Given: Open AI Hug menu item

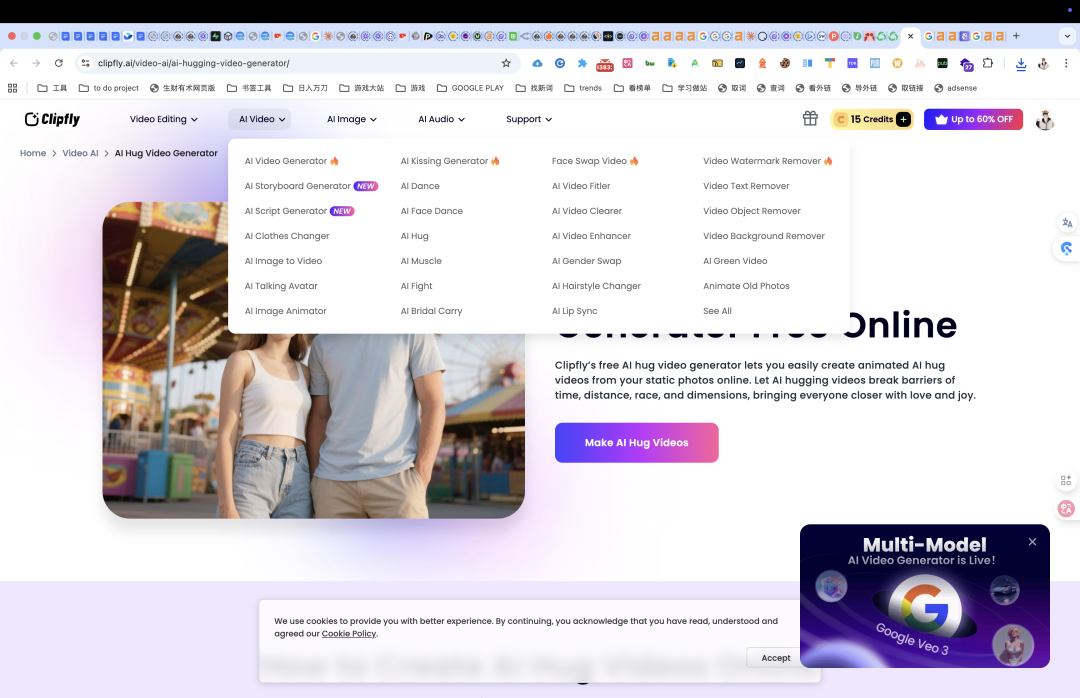Looking at the screenshot, I should coord(415,236).
